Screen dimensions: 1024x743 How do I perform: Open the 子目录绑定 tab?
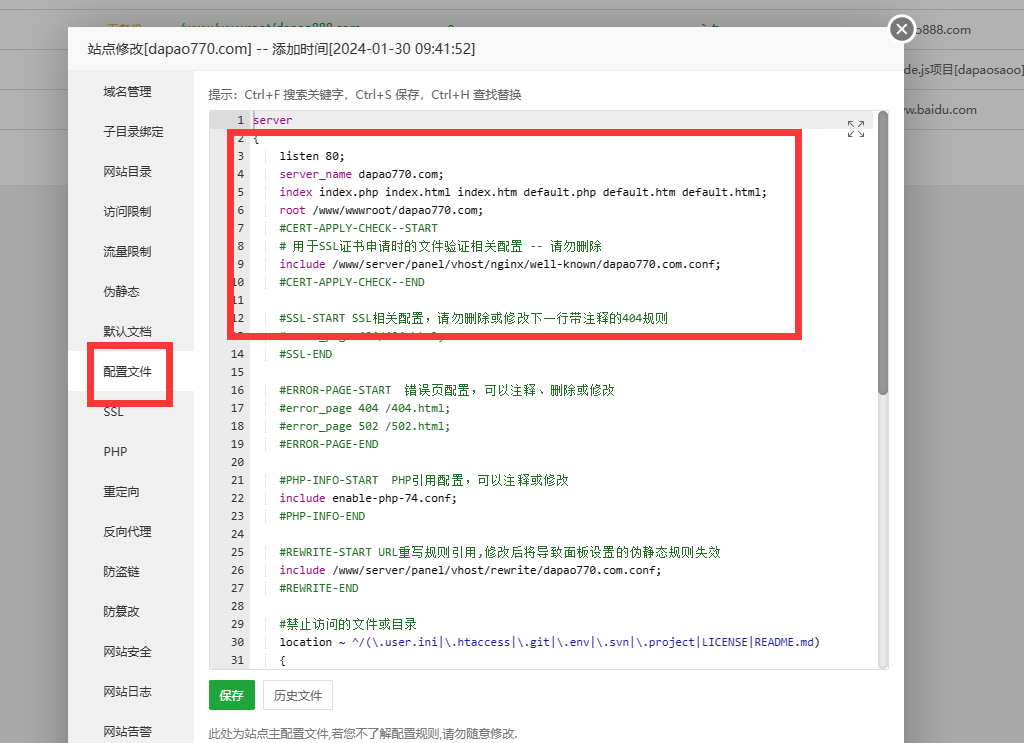(x=133, y=131)
